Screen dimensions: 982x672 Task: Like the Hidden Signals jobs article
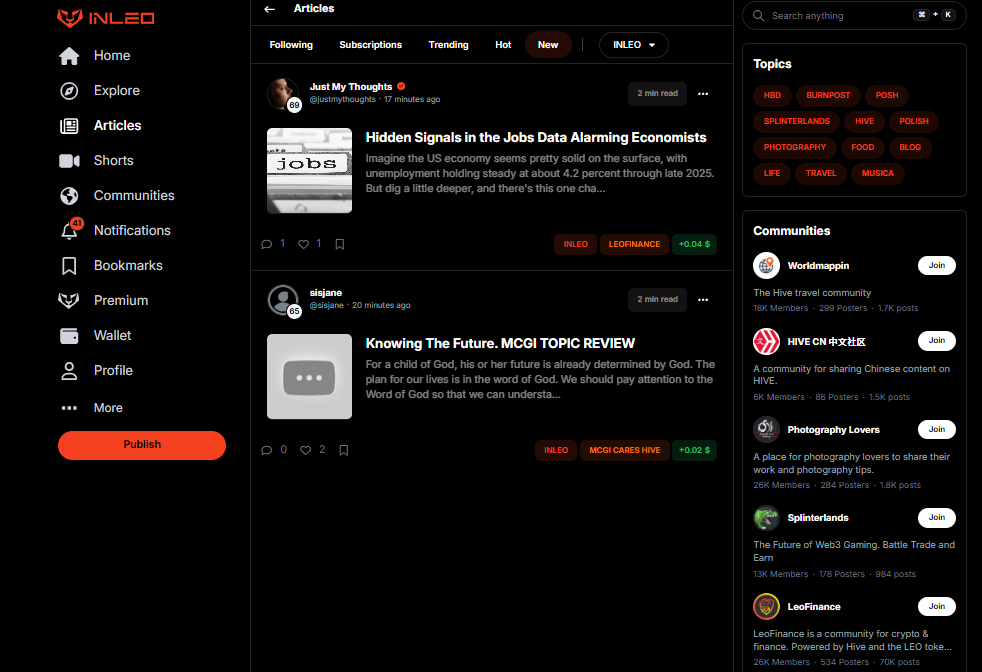pos(304,244)
